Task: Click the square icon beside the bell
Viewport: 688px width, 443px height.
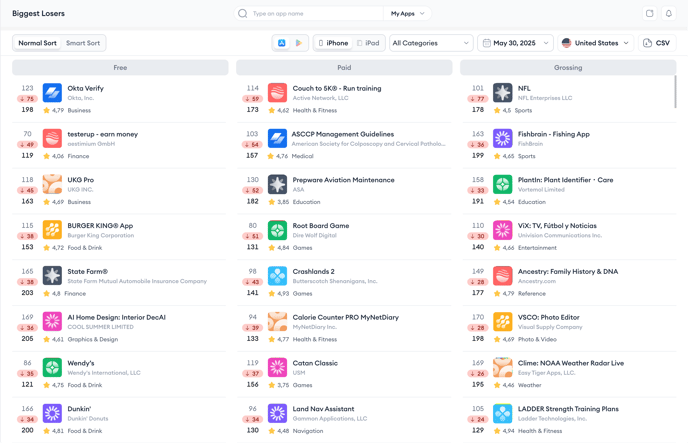Action: (650, 14)
